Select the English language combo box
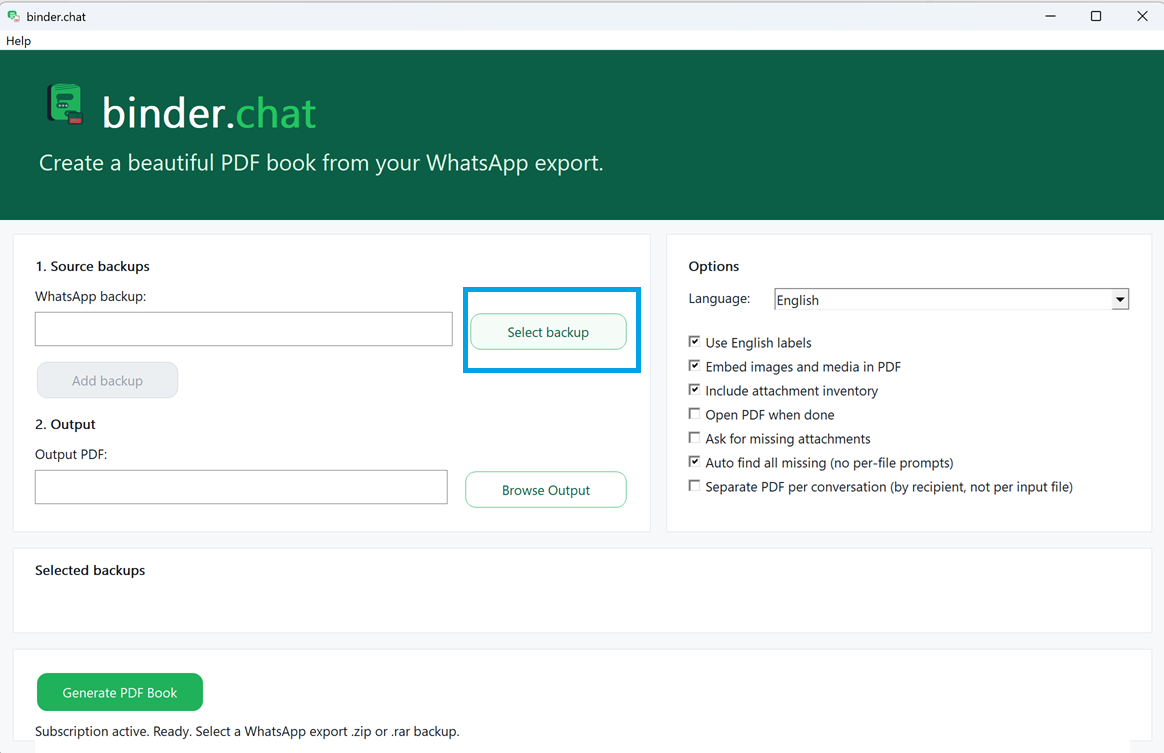 pyautogui.click(x=951, y=299)
